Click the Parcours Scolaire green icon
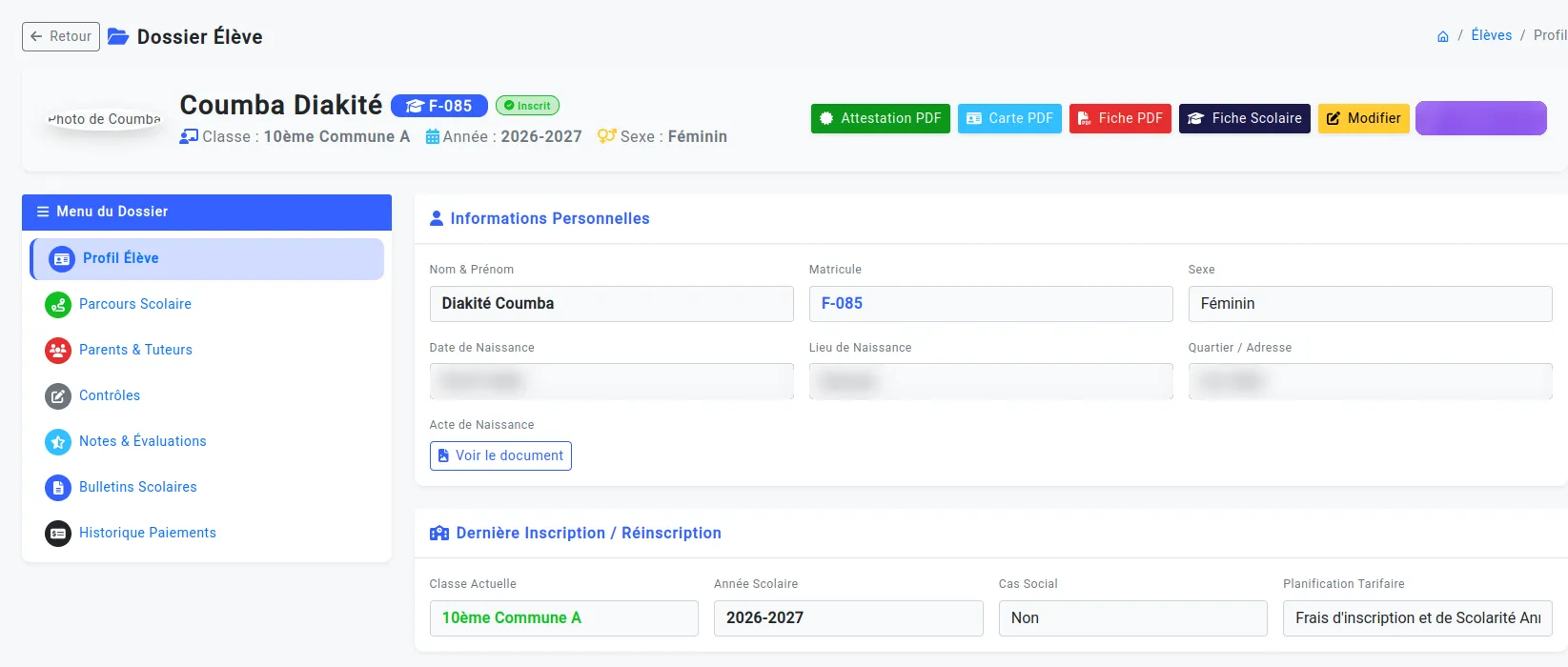Screen dimensions: 1568x667 58,305
